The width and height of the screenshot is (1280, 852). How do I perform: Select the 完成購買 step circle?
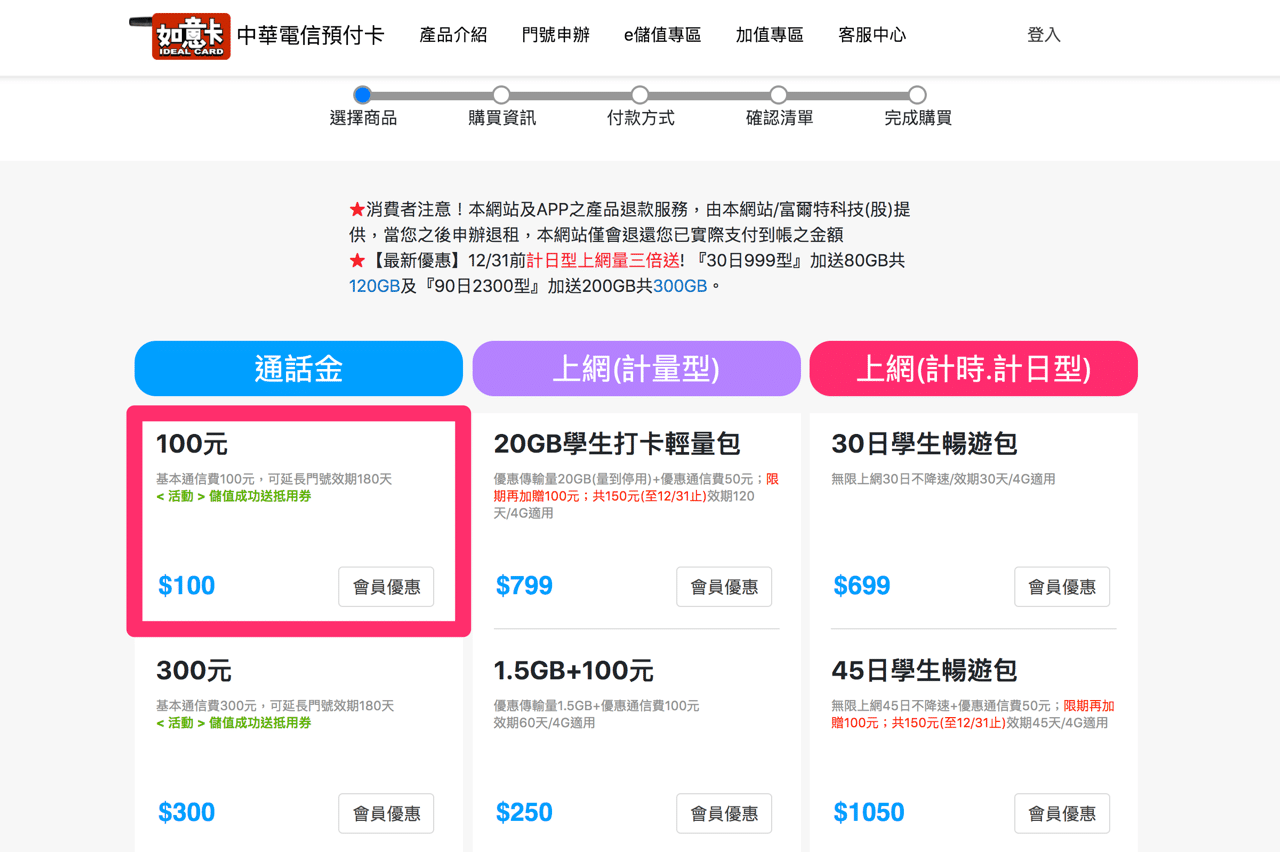click(917, 95)
